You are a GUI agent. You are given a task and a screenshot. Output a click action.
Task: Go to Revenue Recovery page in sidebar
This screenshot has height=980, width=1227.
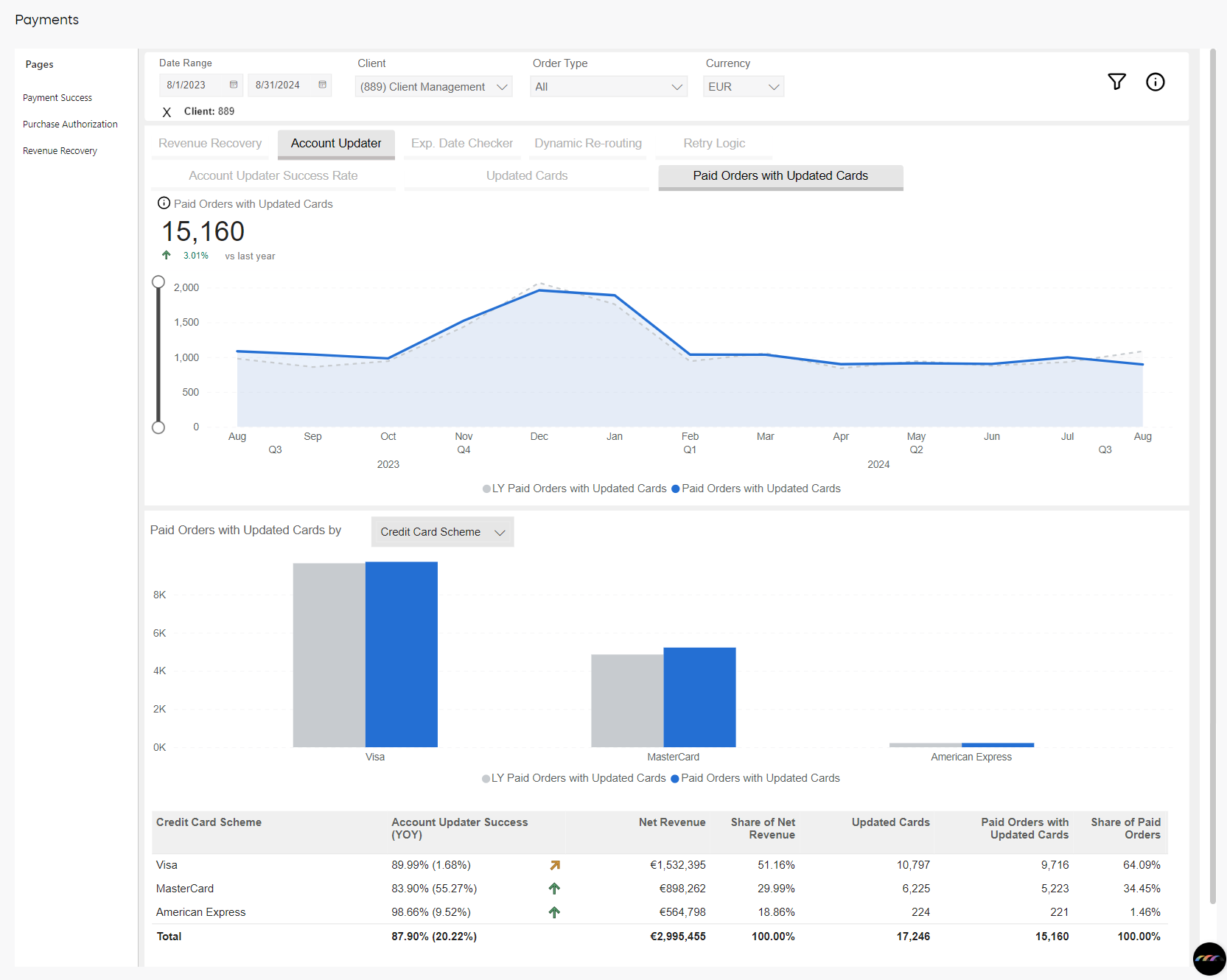pos(60,151)
